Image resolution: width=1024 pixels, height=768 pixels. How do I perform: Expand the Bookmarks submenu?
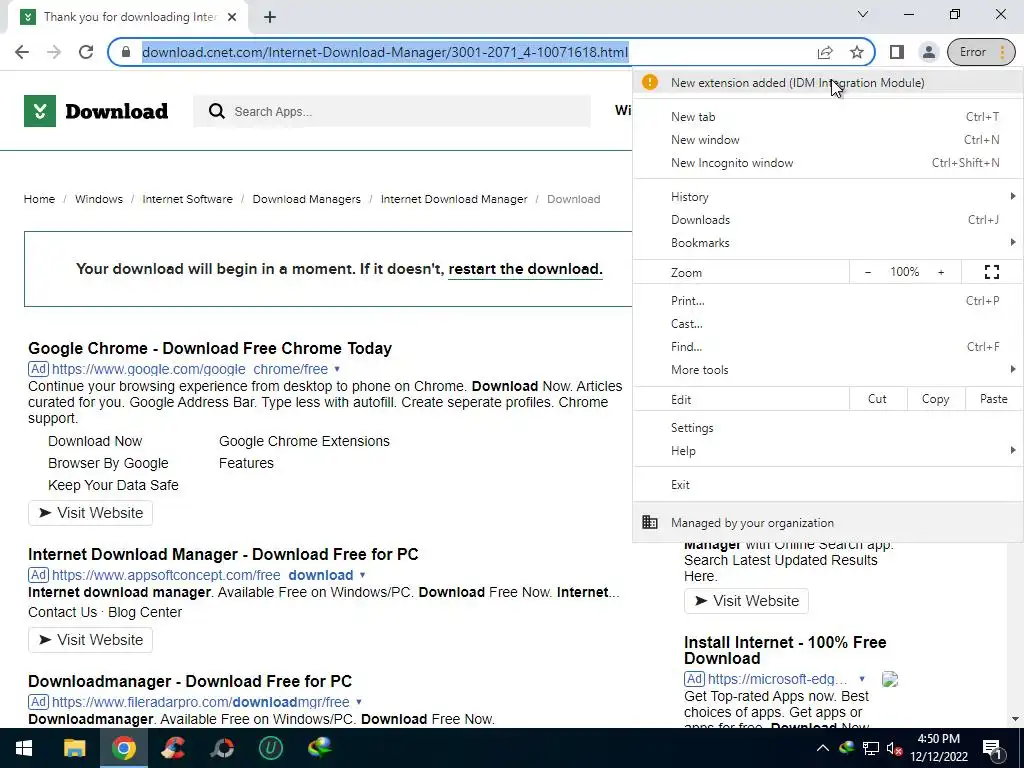pos(827,242)
